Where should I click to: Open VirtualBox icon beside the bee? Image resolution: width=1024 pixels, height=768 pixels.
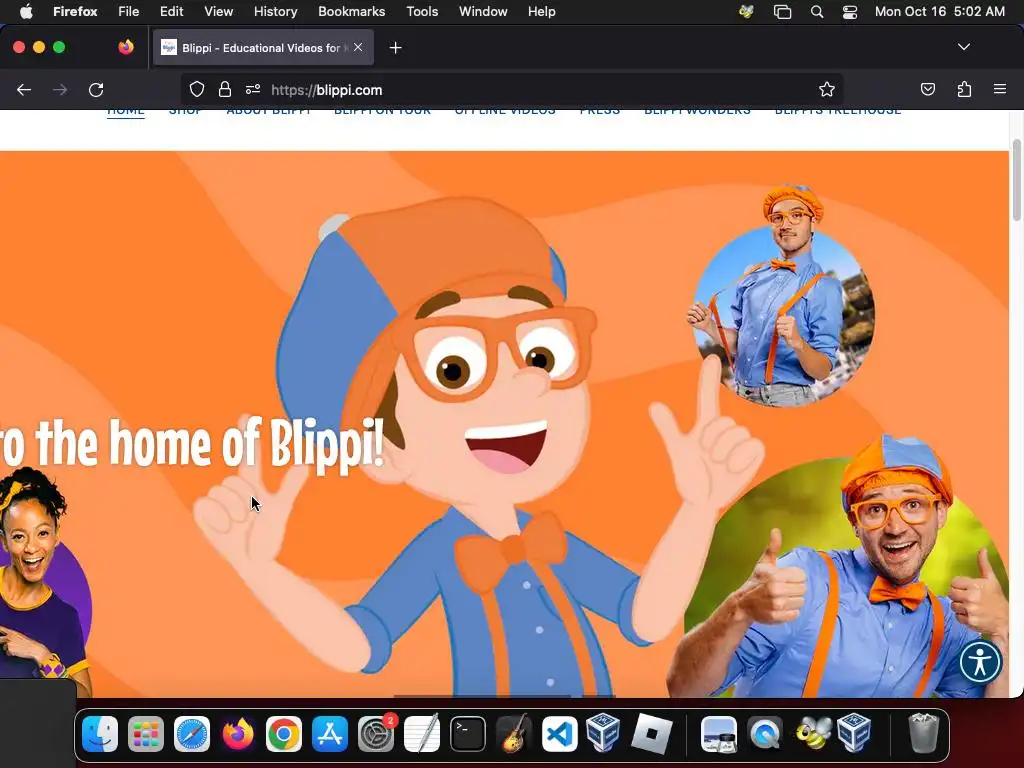(x=854, y=733)
